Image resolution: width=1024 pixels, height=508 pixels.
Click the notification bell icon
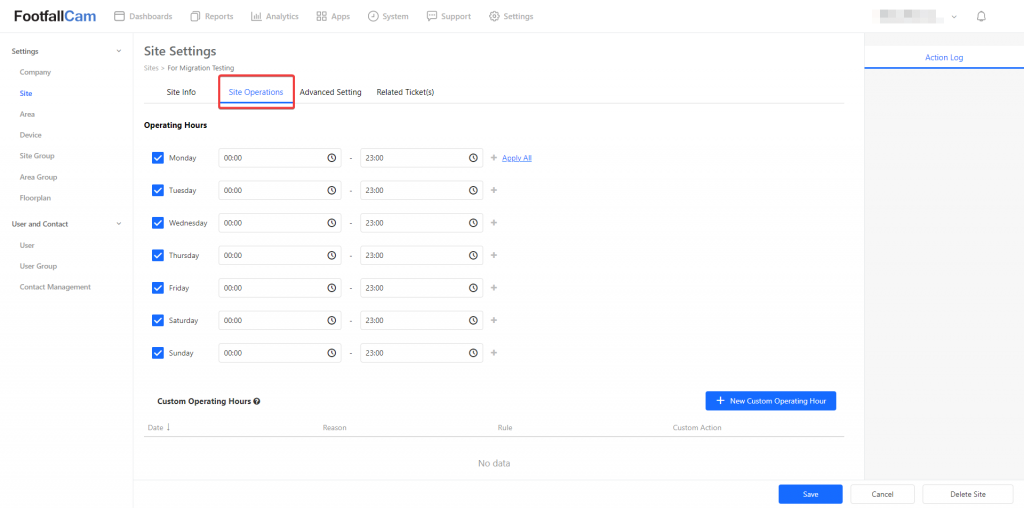pos(981,16)
